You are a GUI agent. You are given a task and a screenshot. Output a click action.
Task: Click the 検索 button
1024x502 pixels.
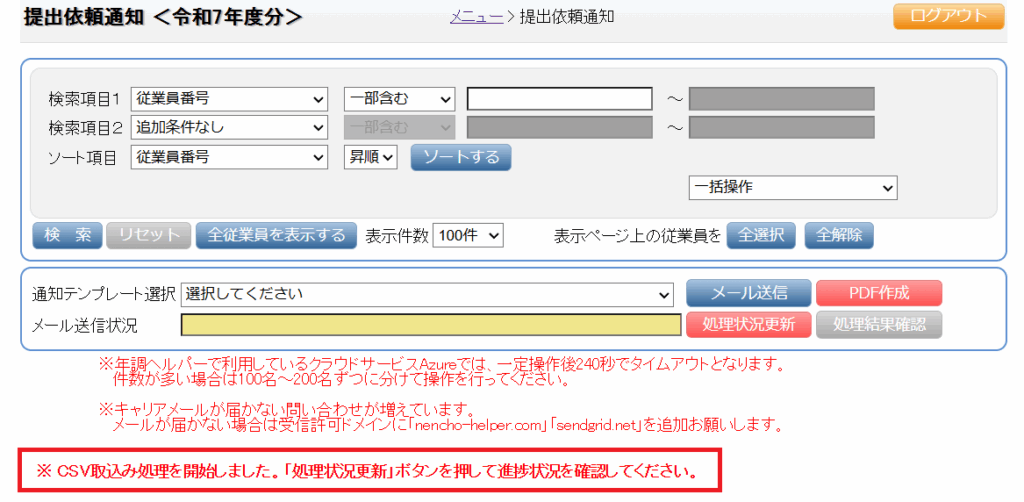click(67, 235)
